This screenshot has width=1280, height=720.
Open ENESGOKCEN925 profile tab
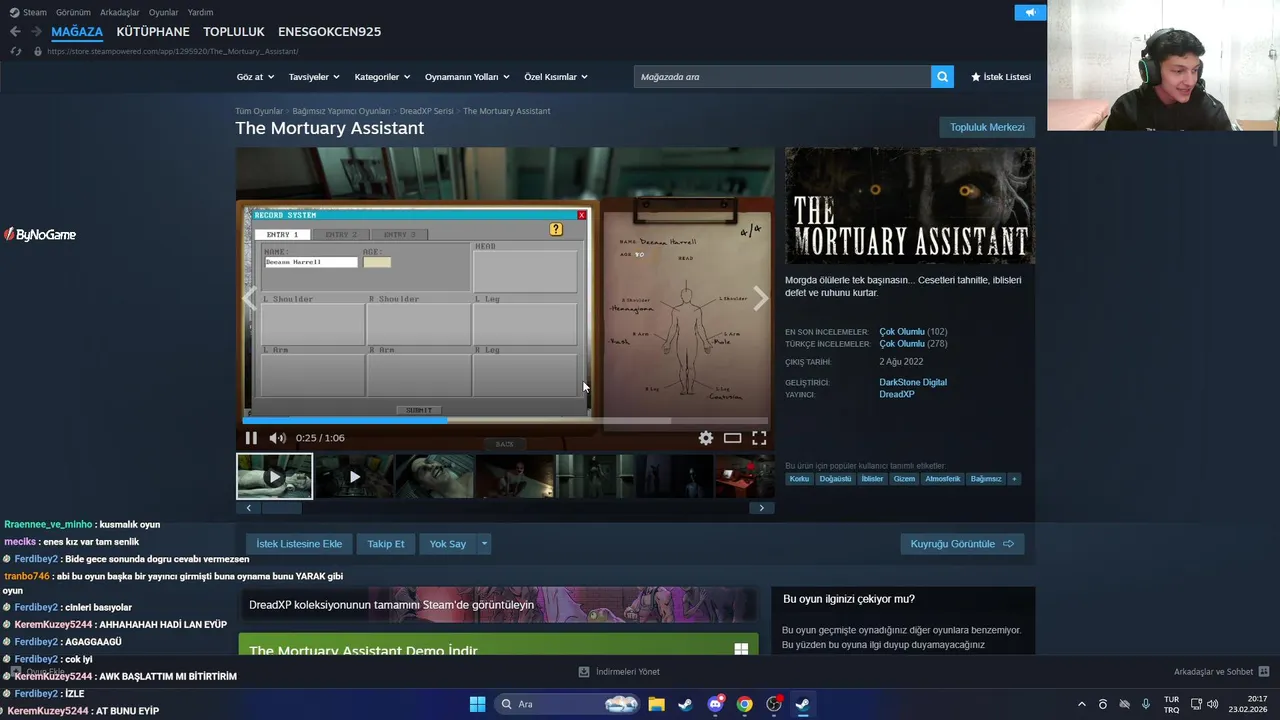[329, 32]
